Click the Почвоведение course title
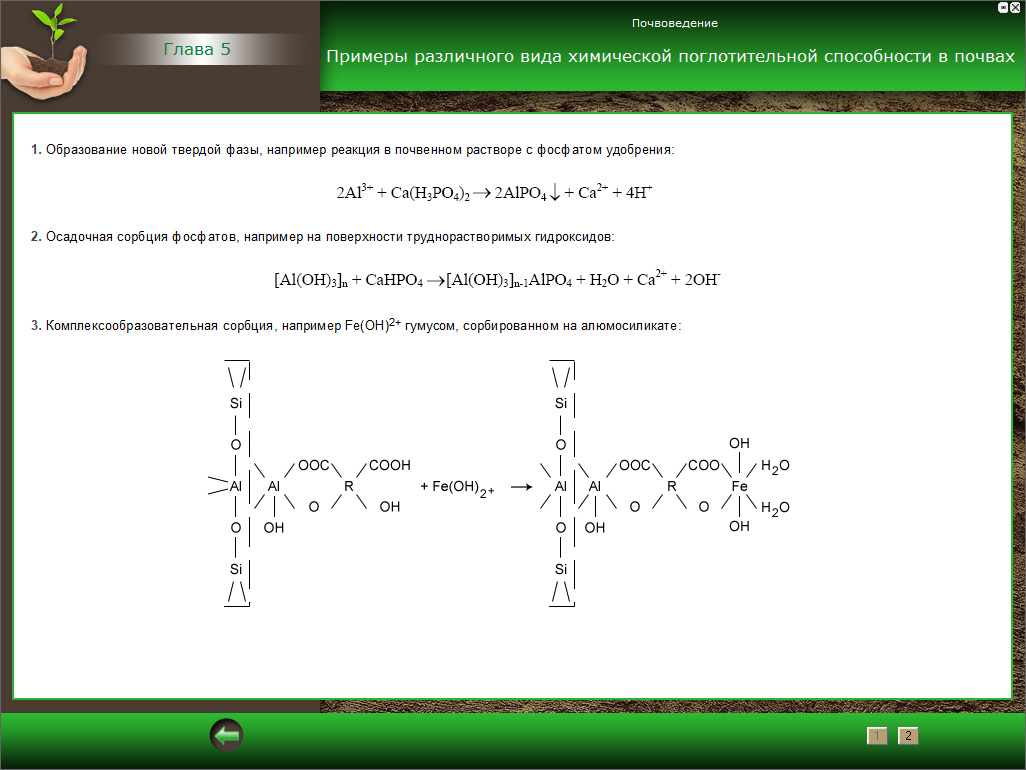This screenshot has height=770, width=1026. tap(674, 23)
